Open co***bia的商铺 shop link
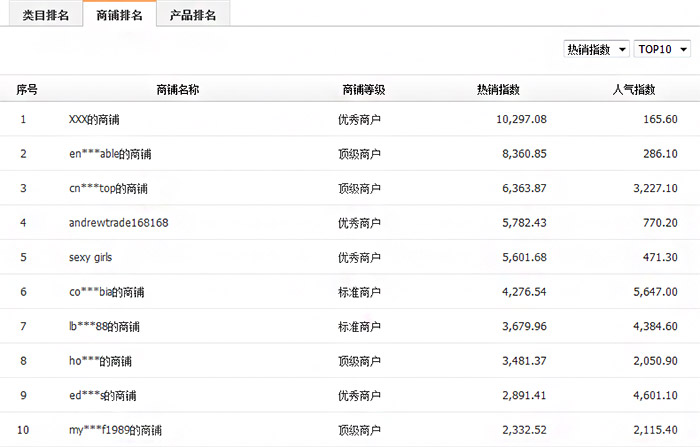700x447 pixels. click(107, 292)
